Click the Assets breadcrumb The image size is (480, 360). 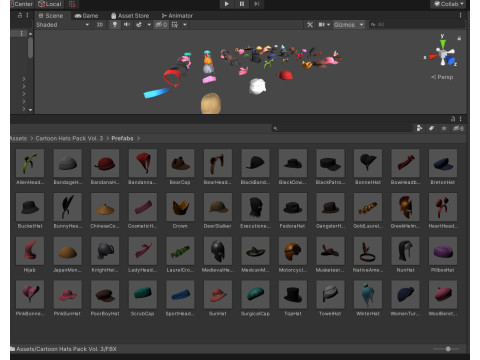(18, 138)
